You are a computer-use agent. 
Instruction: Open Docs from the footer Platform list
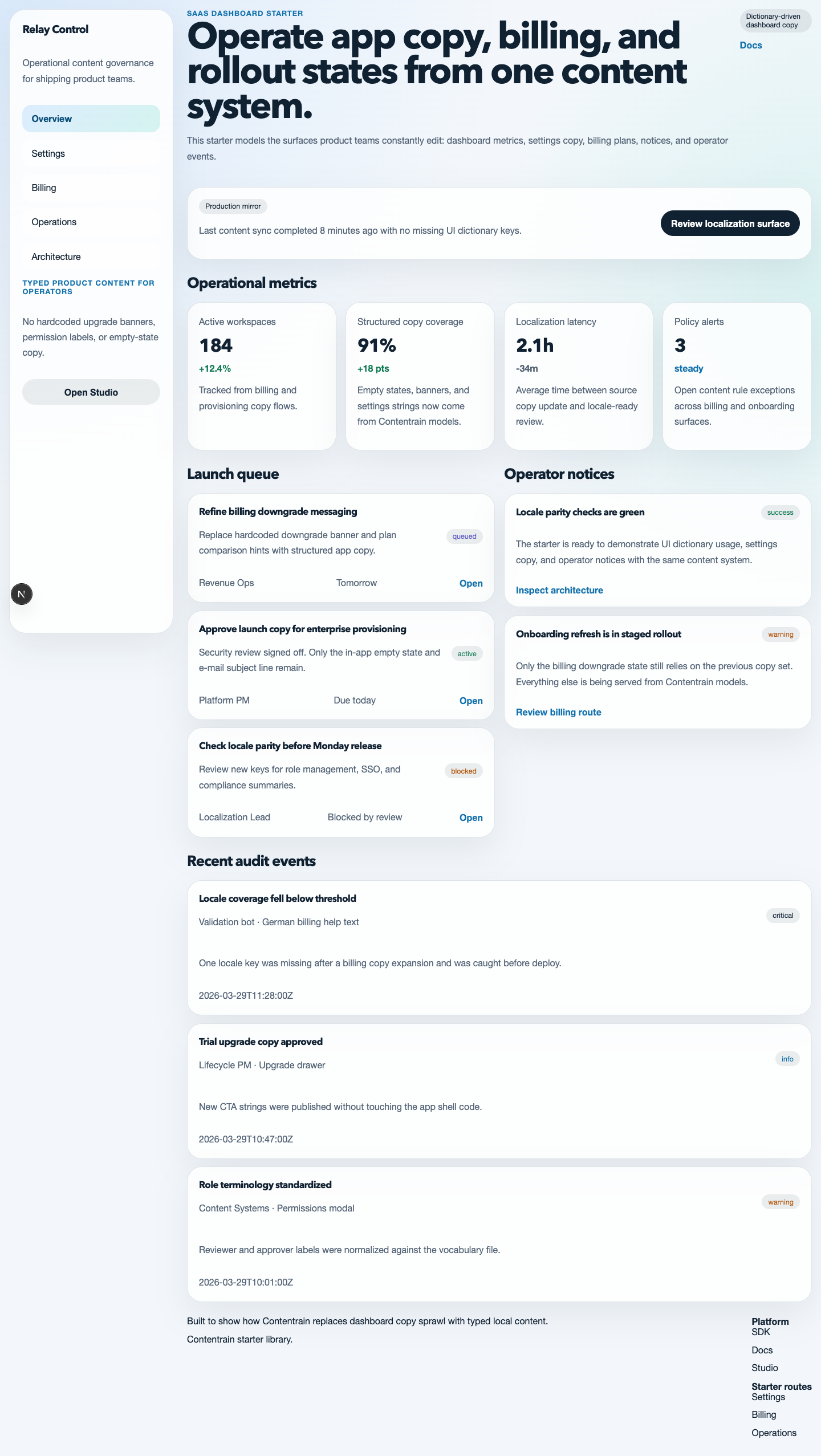[762, 1350]
